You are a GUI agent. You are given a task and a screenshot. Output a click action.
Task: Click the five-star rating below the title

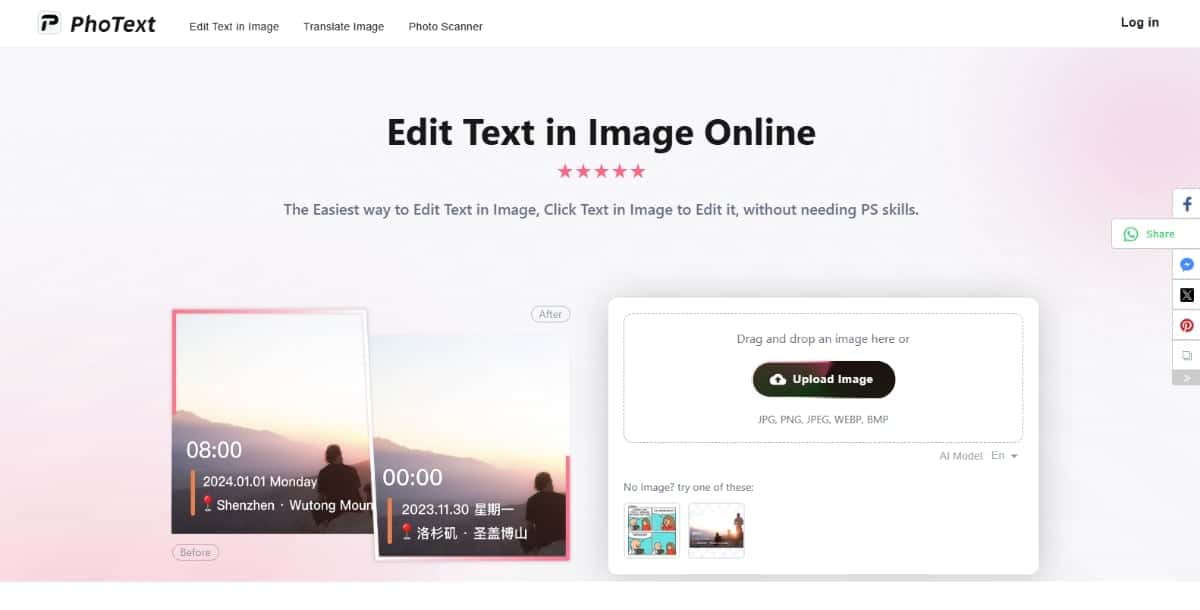coord(601,171)
